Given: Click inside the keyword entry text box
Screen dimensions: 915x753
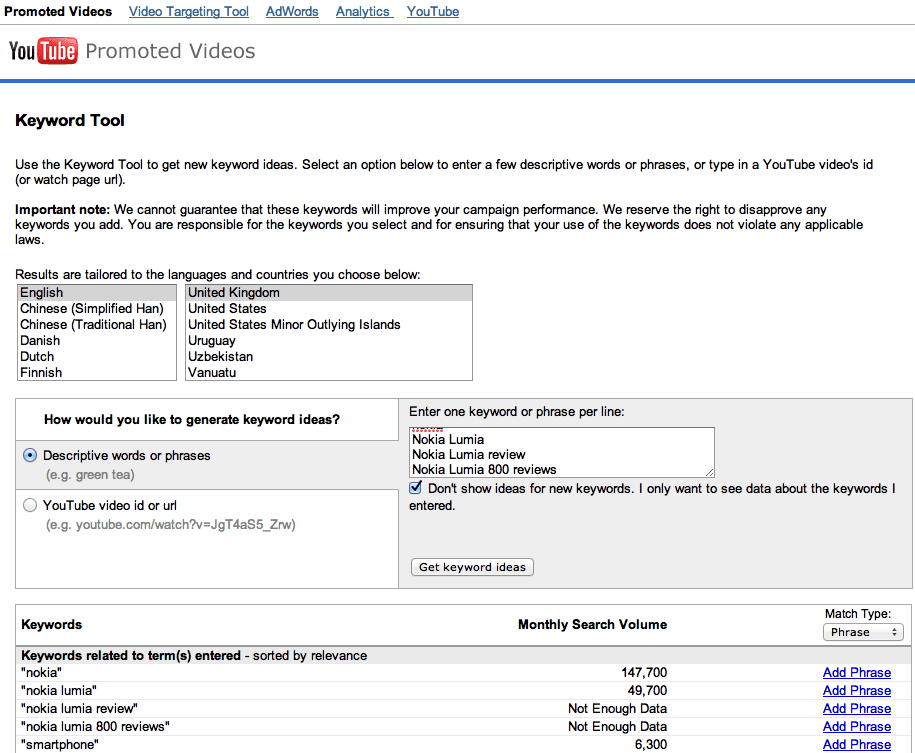Looking at the screenshot, I should point(562,452).
